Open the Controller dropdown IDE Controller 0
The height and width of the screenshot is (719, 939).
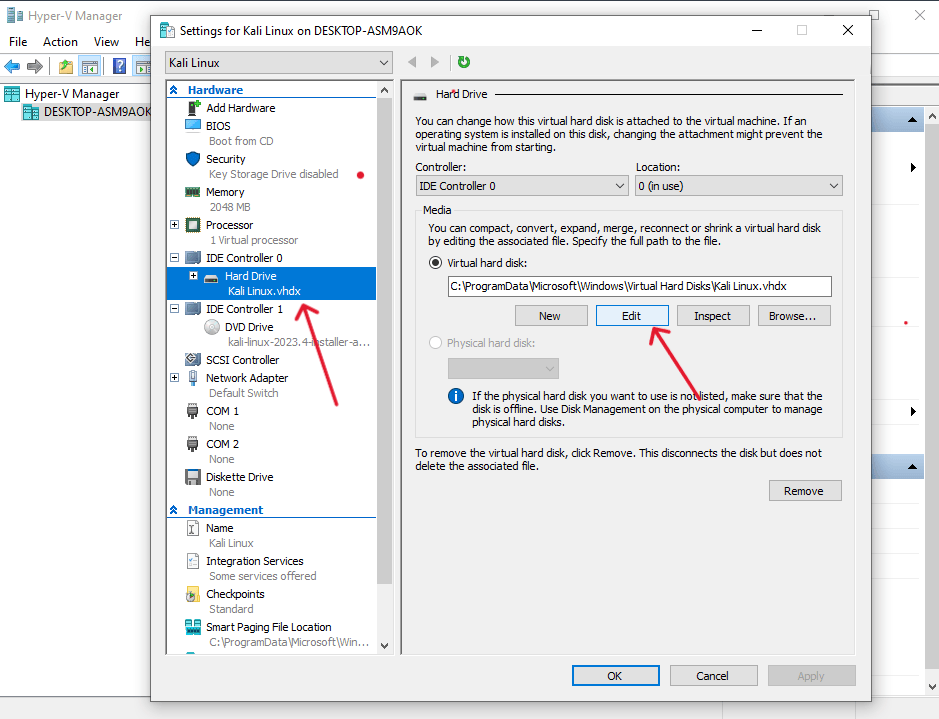pos(522,186)
